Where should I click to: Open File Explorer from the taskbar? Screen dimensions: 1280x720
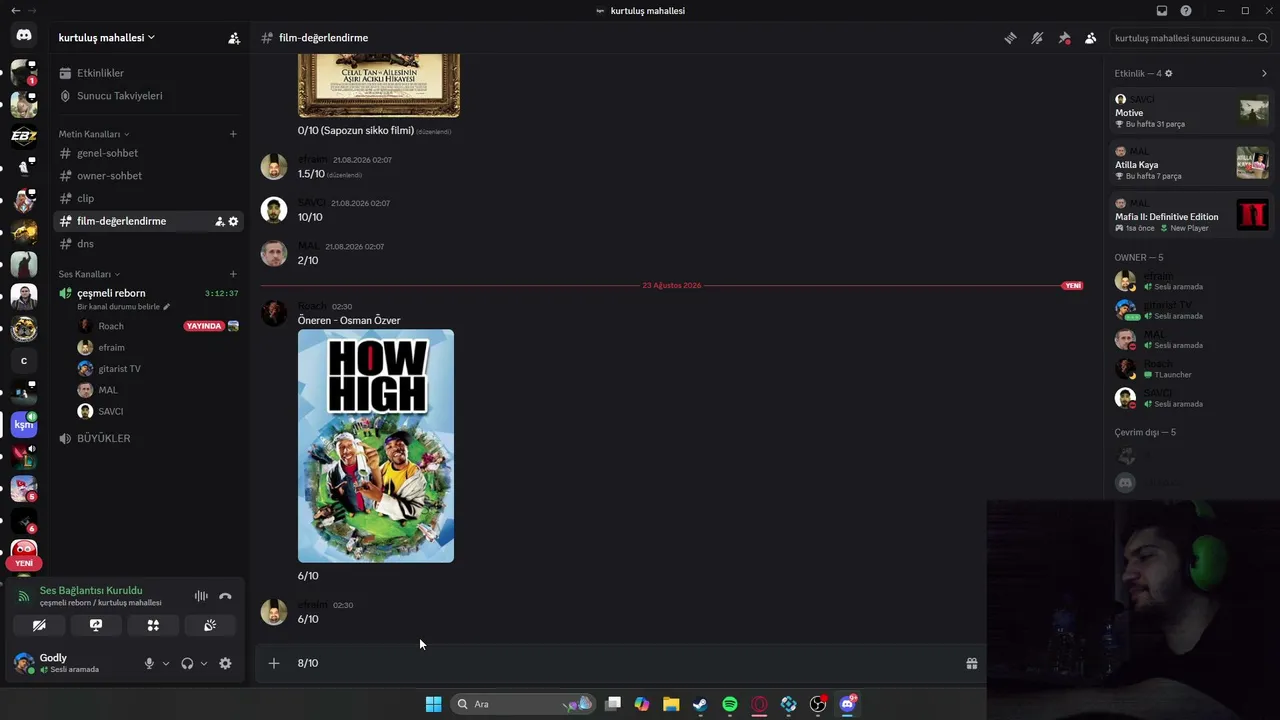coord(671,704)
